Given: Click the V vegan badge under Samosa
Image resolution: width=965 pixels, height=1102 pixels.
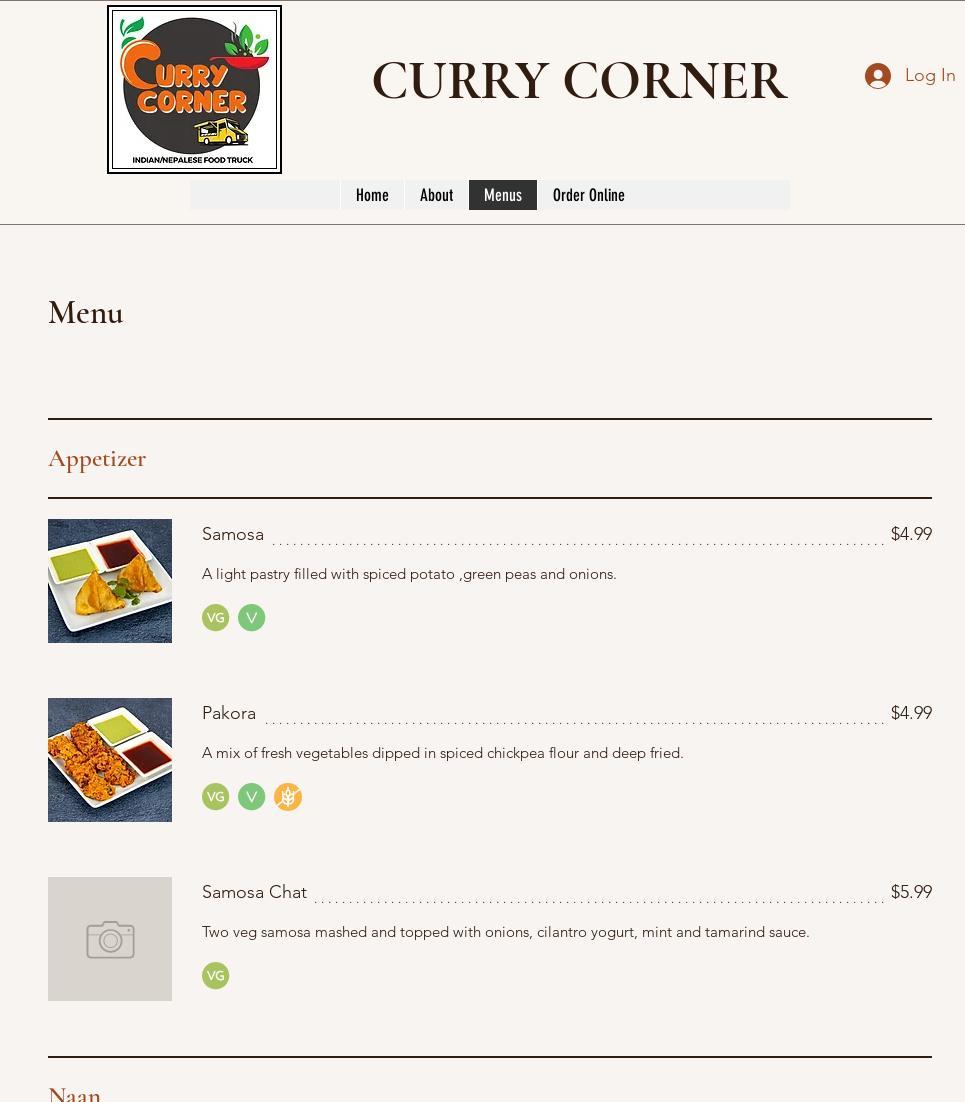Looking at the screenshot, I should [x=252, y=618].
